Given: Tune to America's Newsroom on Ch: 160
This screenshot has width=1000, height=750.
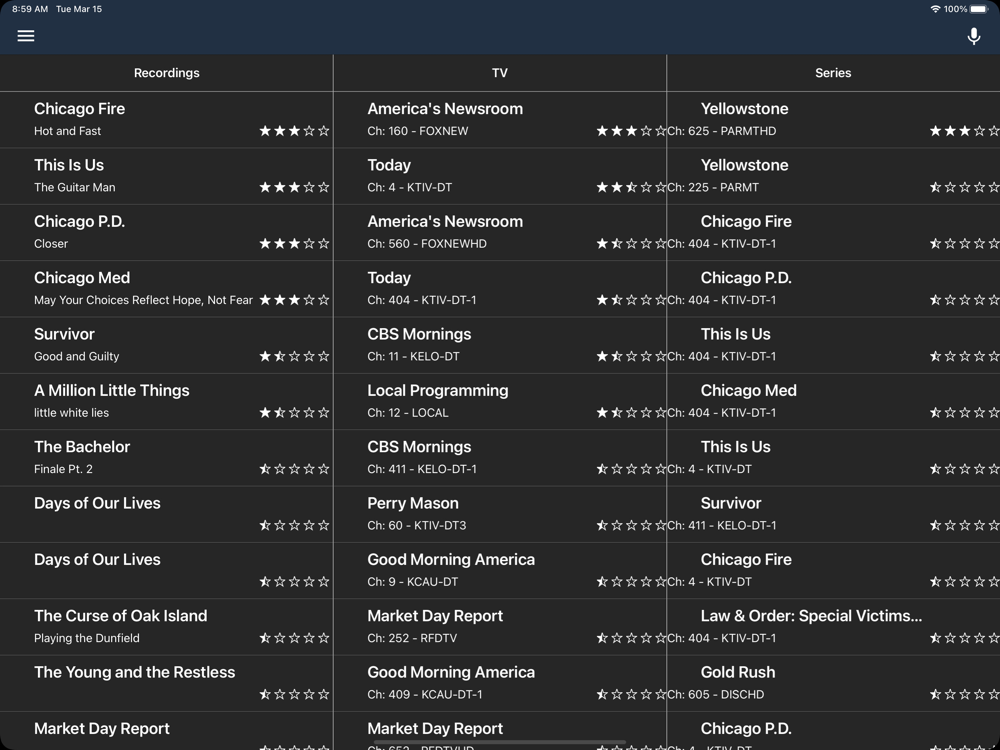Looking at the screenshot, I should click(x=499, y=120).
